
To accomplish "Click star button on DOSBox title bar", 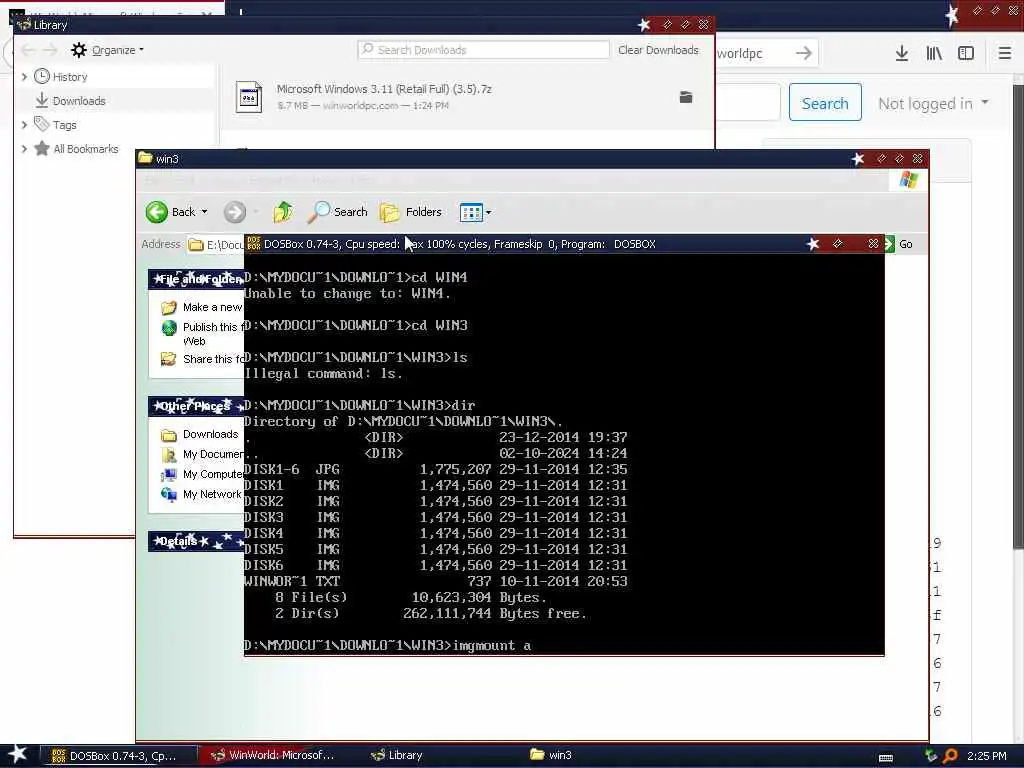I will (812, 244).
